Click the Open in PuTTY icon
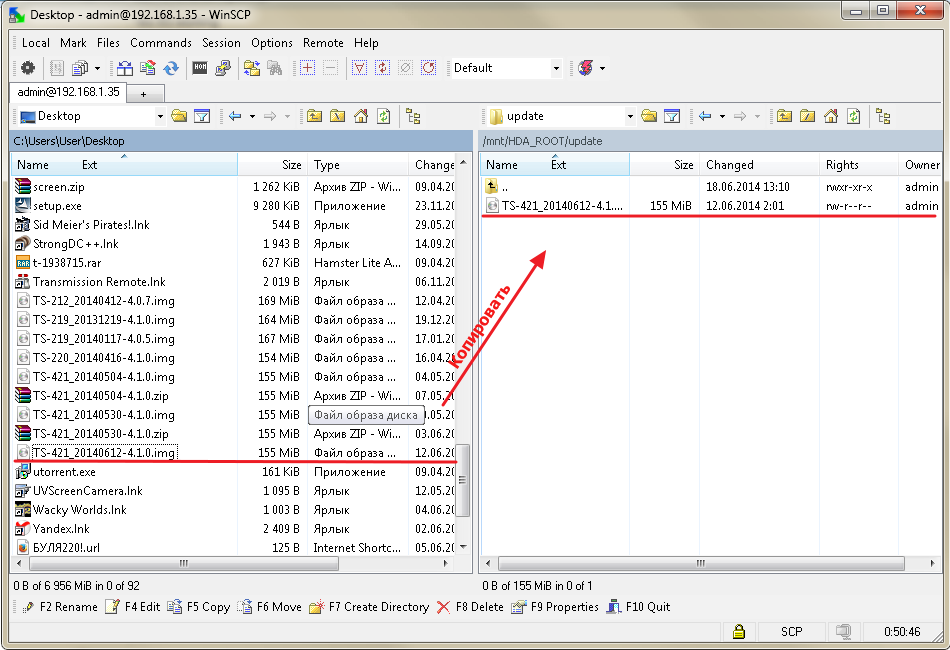Viewport: 950px width, 650px height. (223, 68)
